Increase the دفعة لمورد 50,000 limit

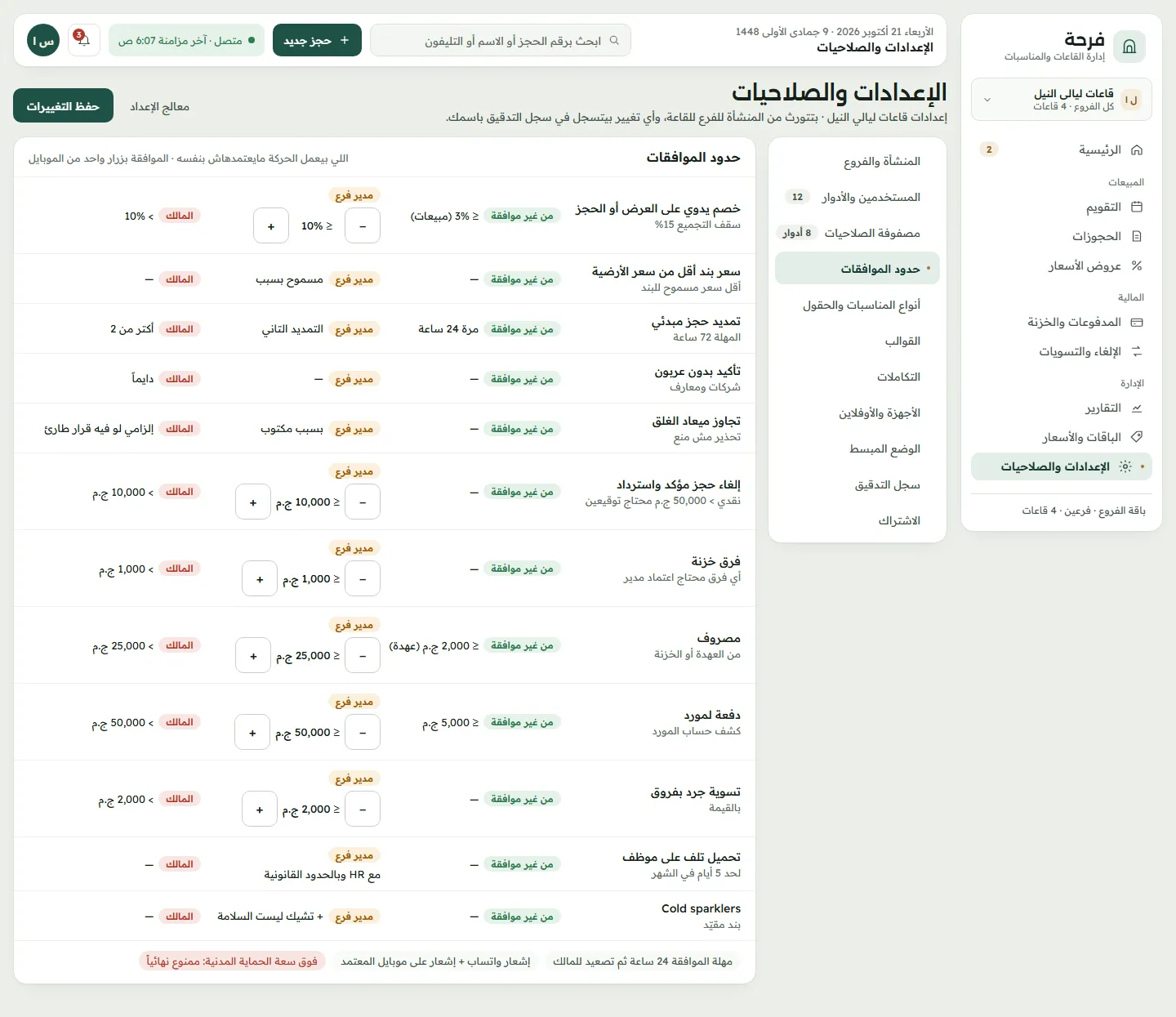(x=252, y=733)
